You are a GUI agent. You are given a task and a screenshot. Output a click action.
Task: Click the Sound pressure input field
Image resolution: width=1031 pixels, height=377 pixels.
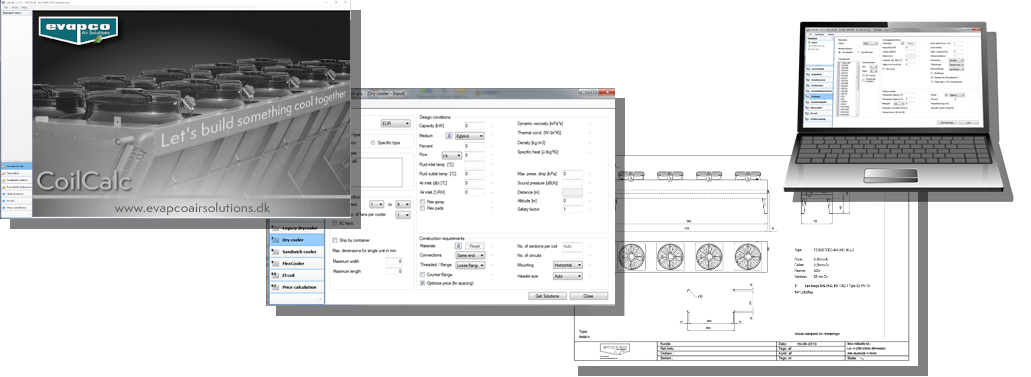572,183
